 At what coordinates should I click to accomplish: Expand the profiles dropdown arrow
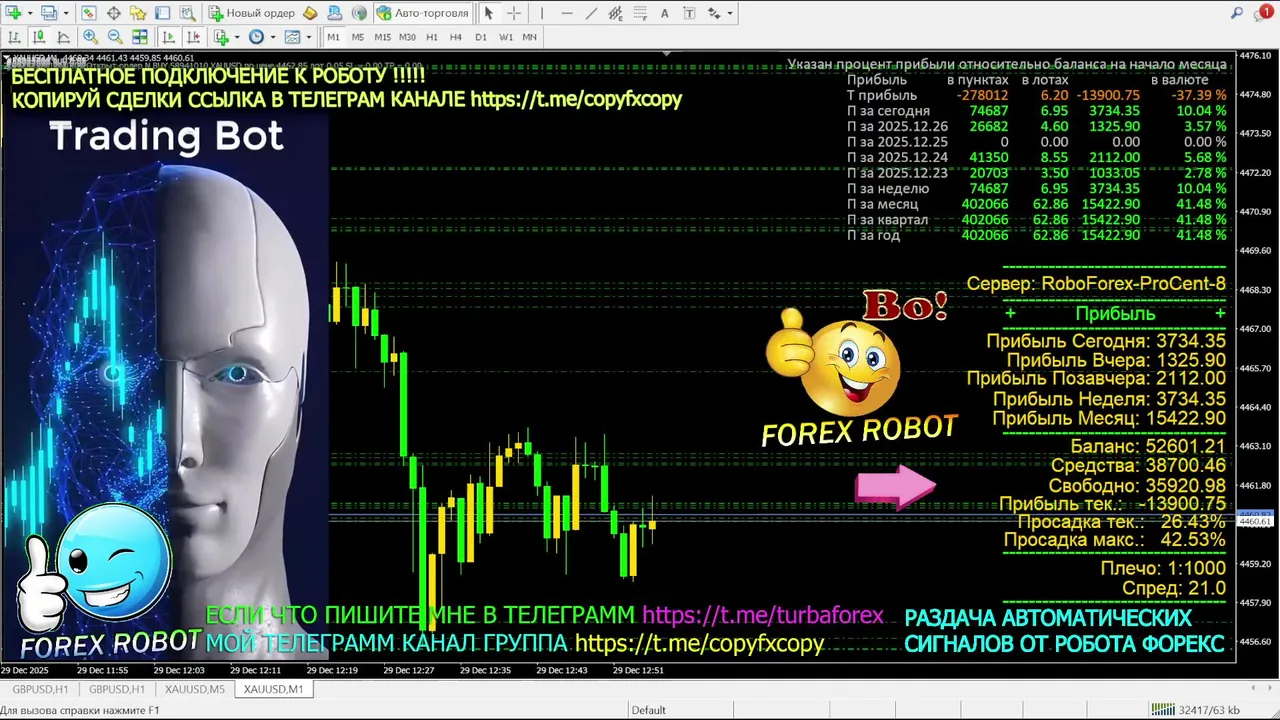click(66, 13)
